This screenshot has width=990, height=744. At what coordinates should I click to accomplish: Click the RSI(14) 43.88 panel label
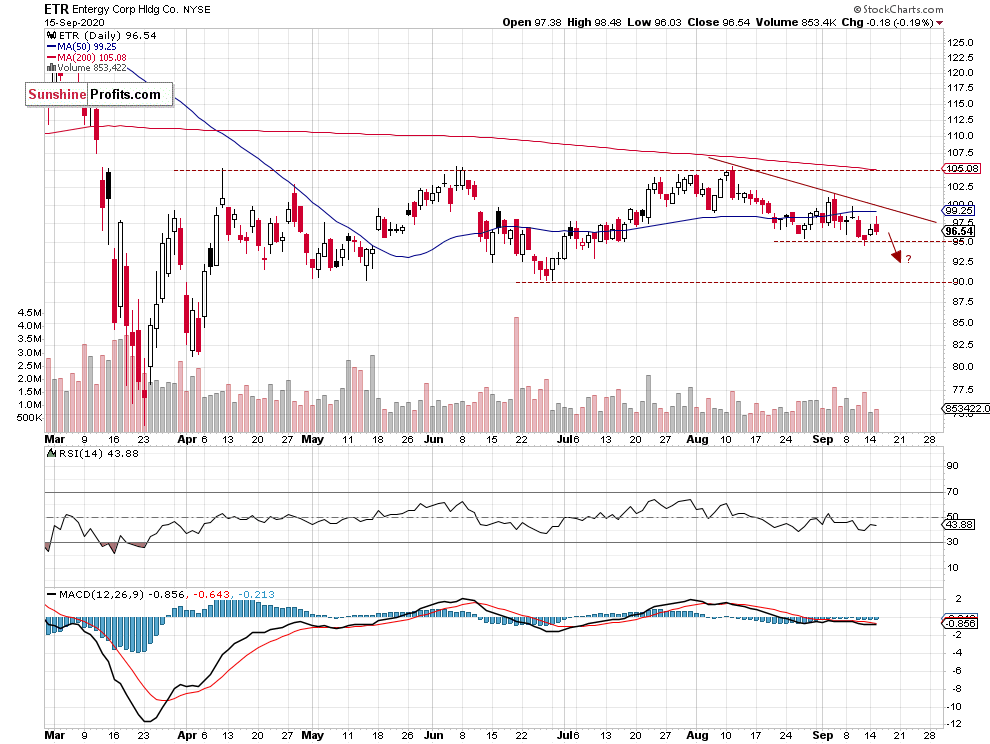coord(93,453)
